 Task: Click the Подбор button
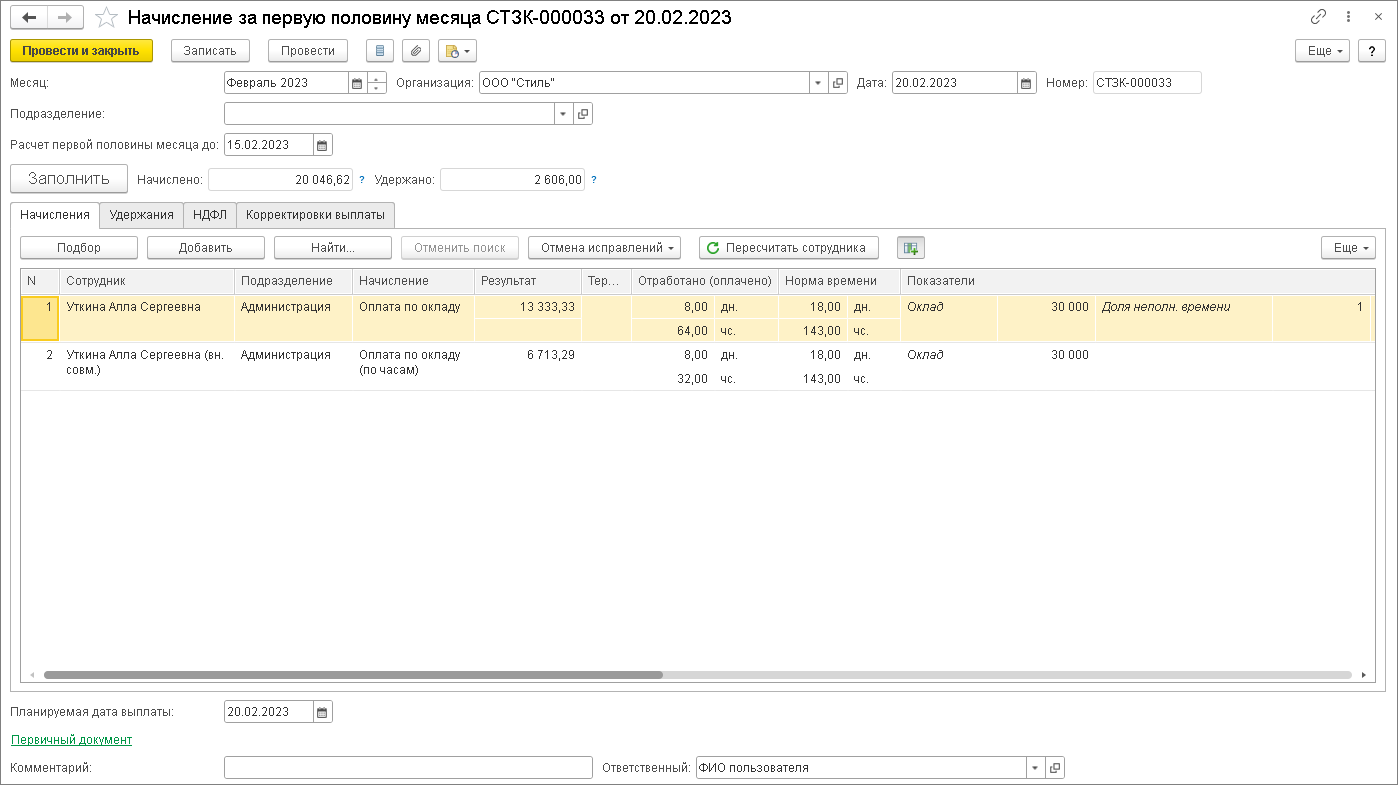click(79, 248)
